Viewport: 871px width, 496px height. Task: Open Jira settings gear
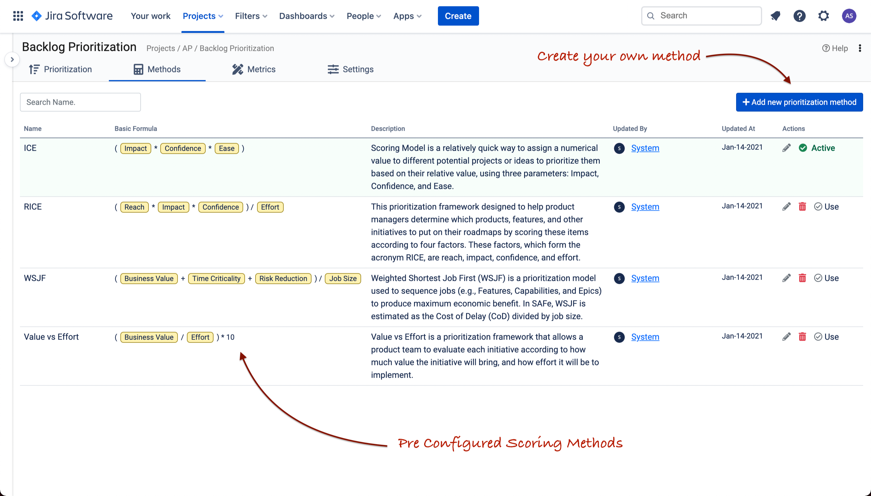[x=823, y=16]
